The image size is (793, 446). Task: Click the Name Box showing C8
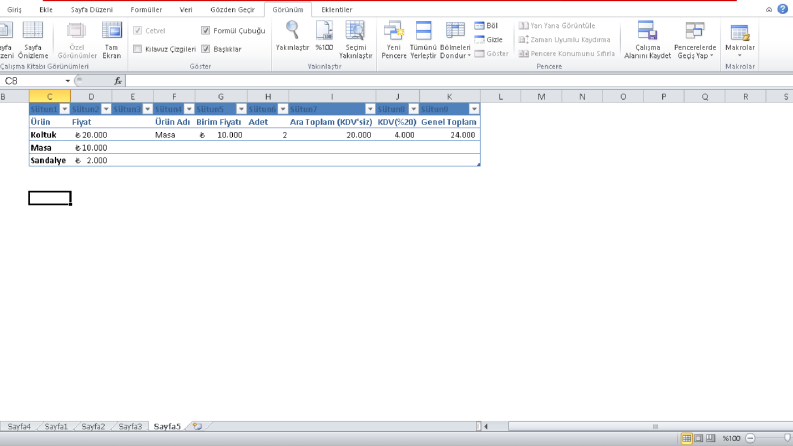[33, 81]
